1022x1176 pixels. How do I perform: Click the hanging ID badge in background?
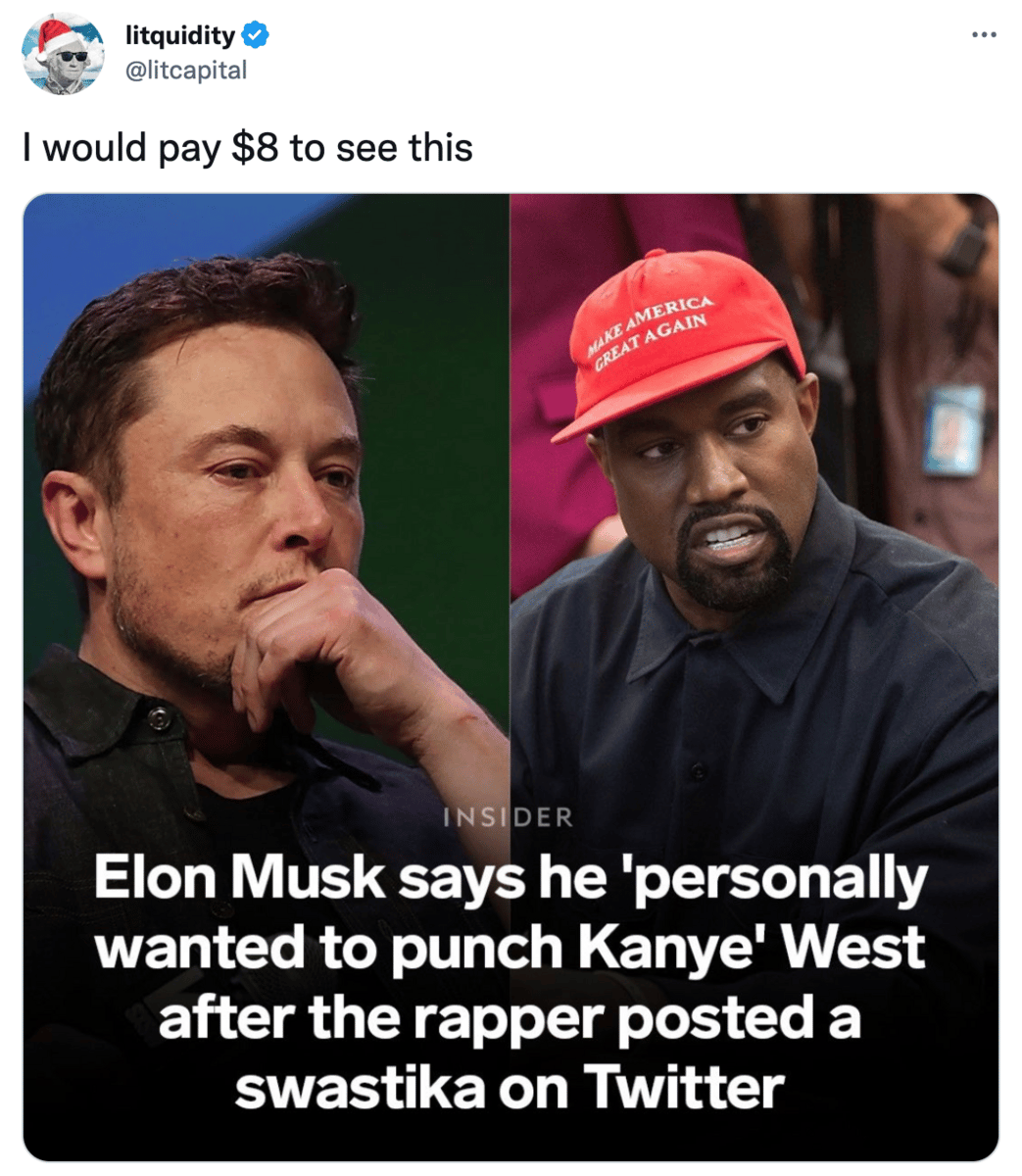(951, 429)
